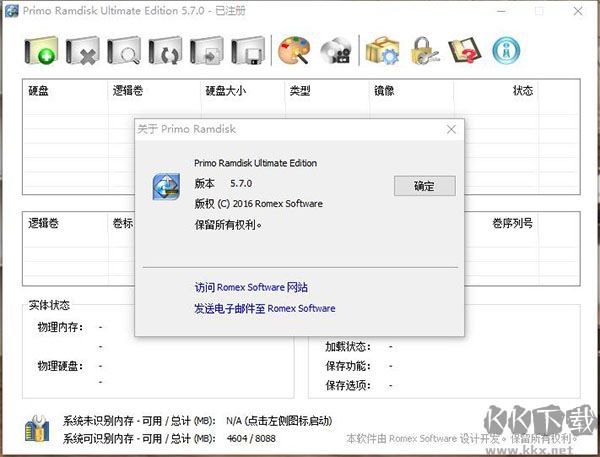The image size is (600, 457).
Task: Click the blue info about icon
Action: tap(506, 50)
